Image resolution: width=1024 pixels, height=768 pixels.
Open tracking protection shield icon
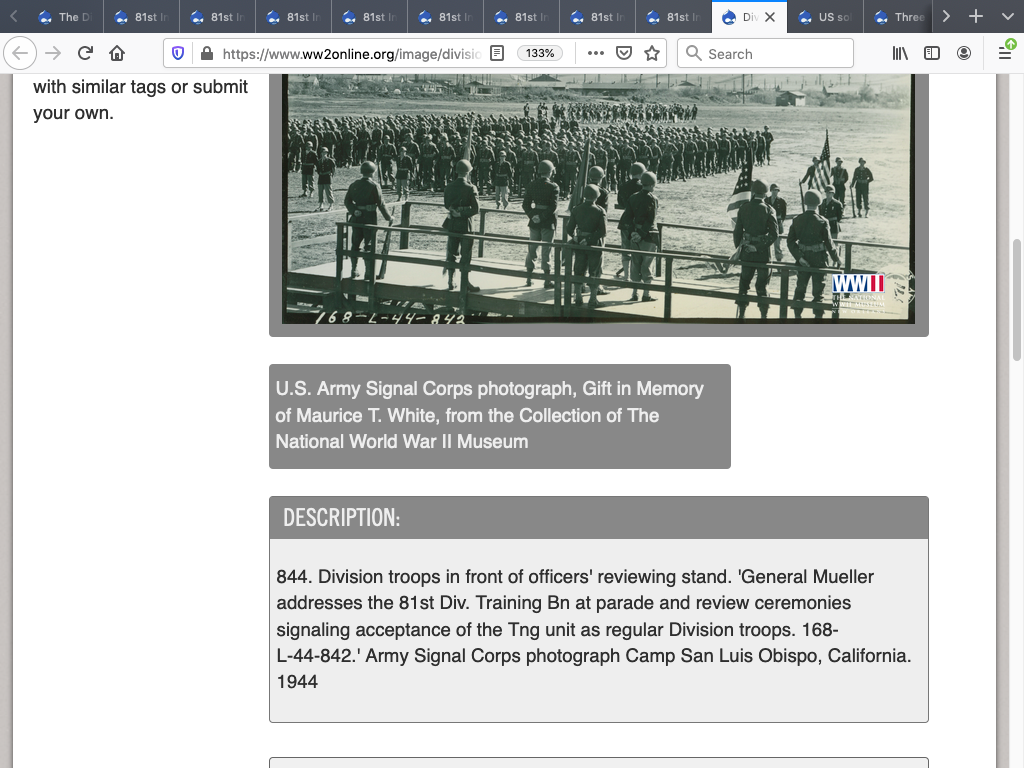tap(178, 53)
